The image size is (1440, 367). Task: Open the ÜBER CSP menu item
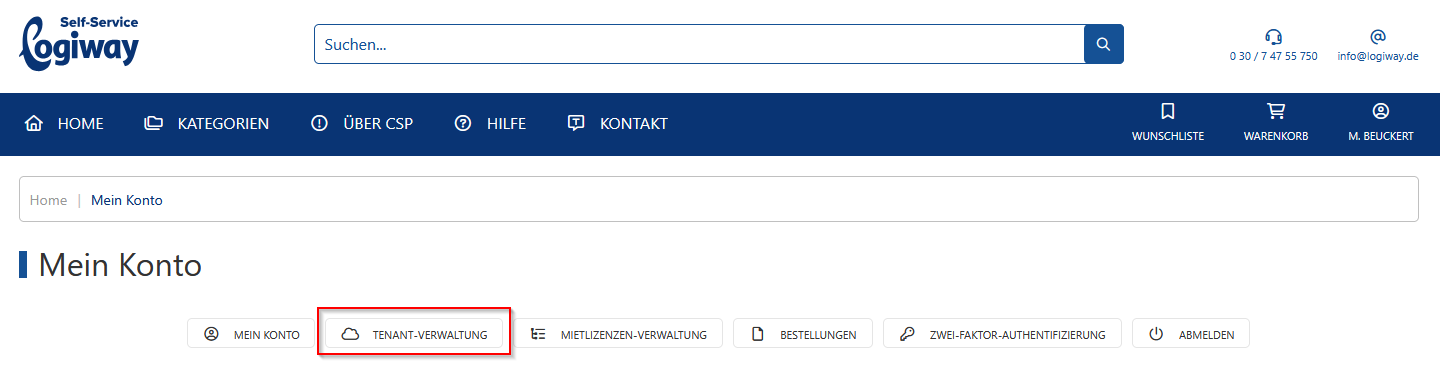pos(378,124)
